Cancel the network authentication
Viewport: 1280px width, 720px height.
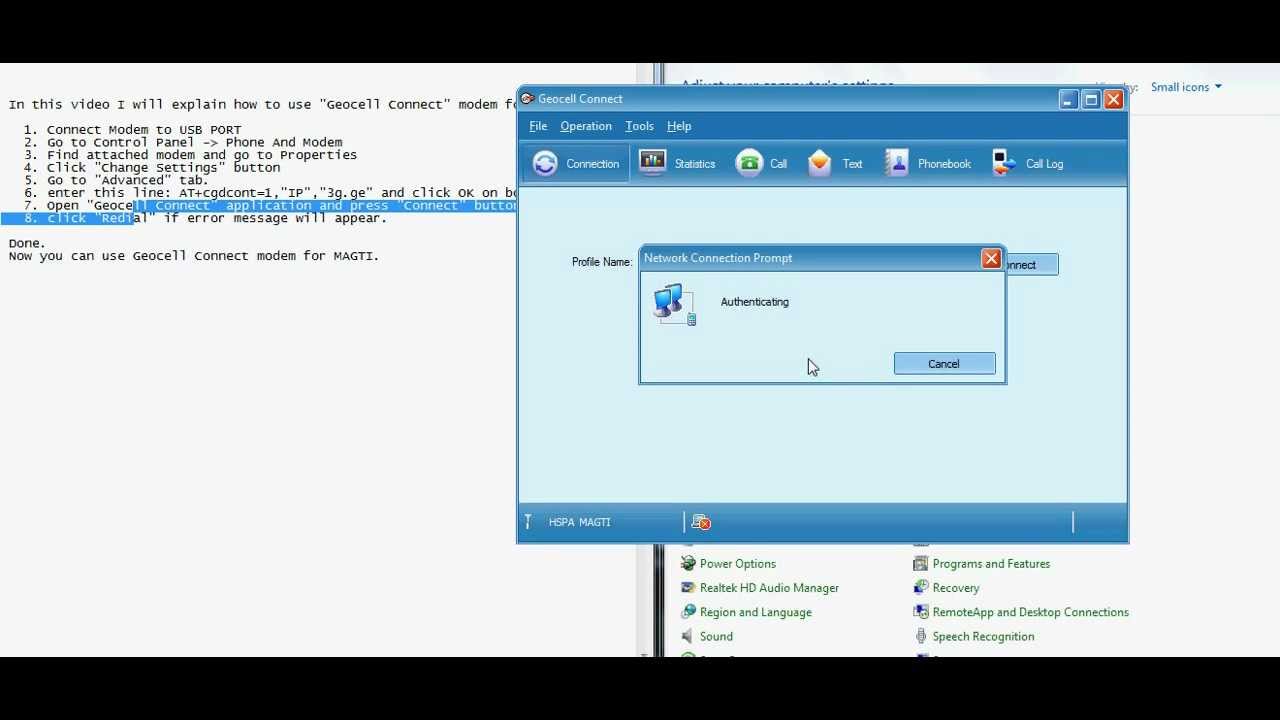944,364
